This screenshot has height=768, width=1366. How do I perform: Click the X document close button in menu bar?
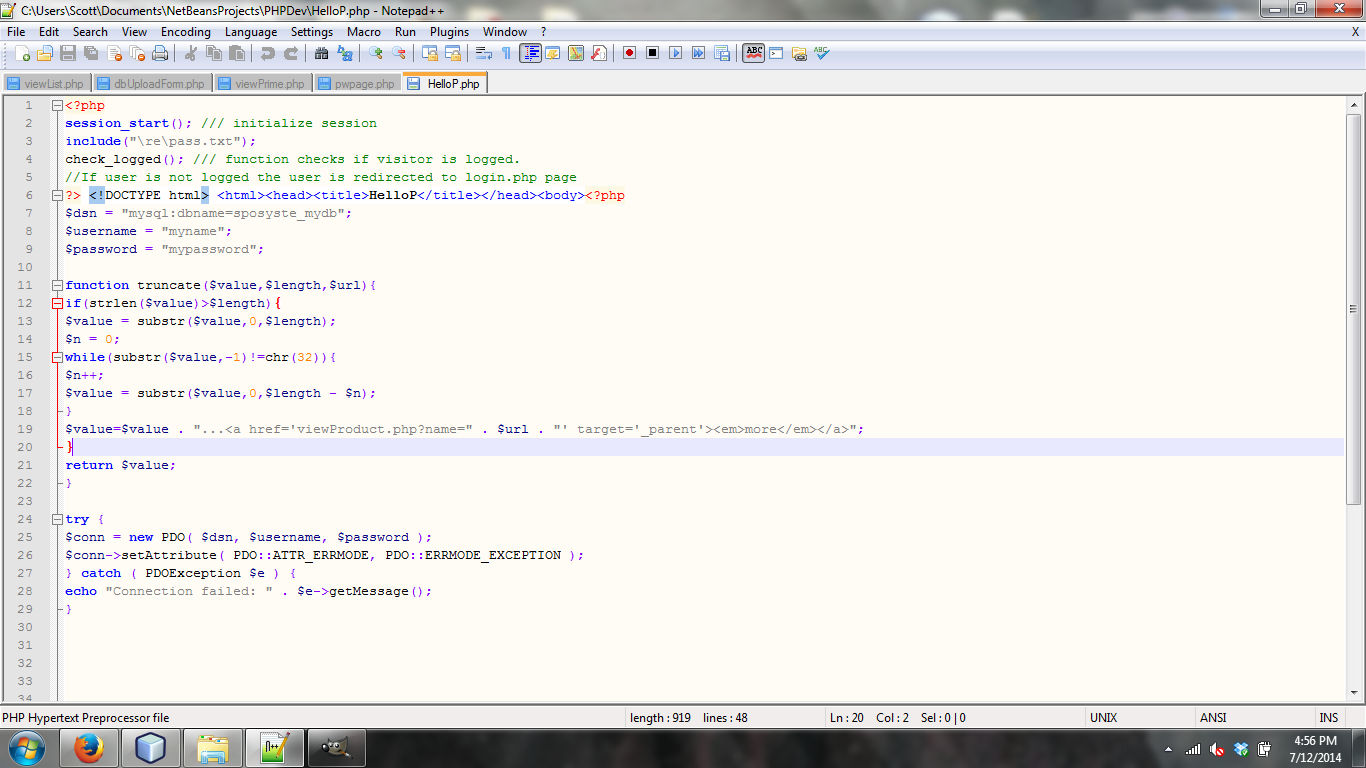tap(1355, 32)
